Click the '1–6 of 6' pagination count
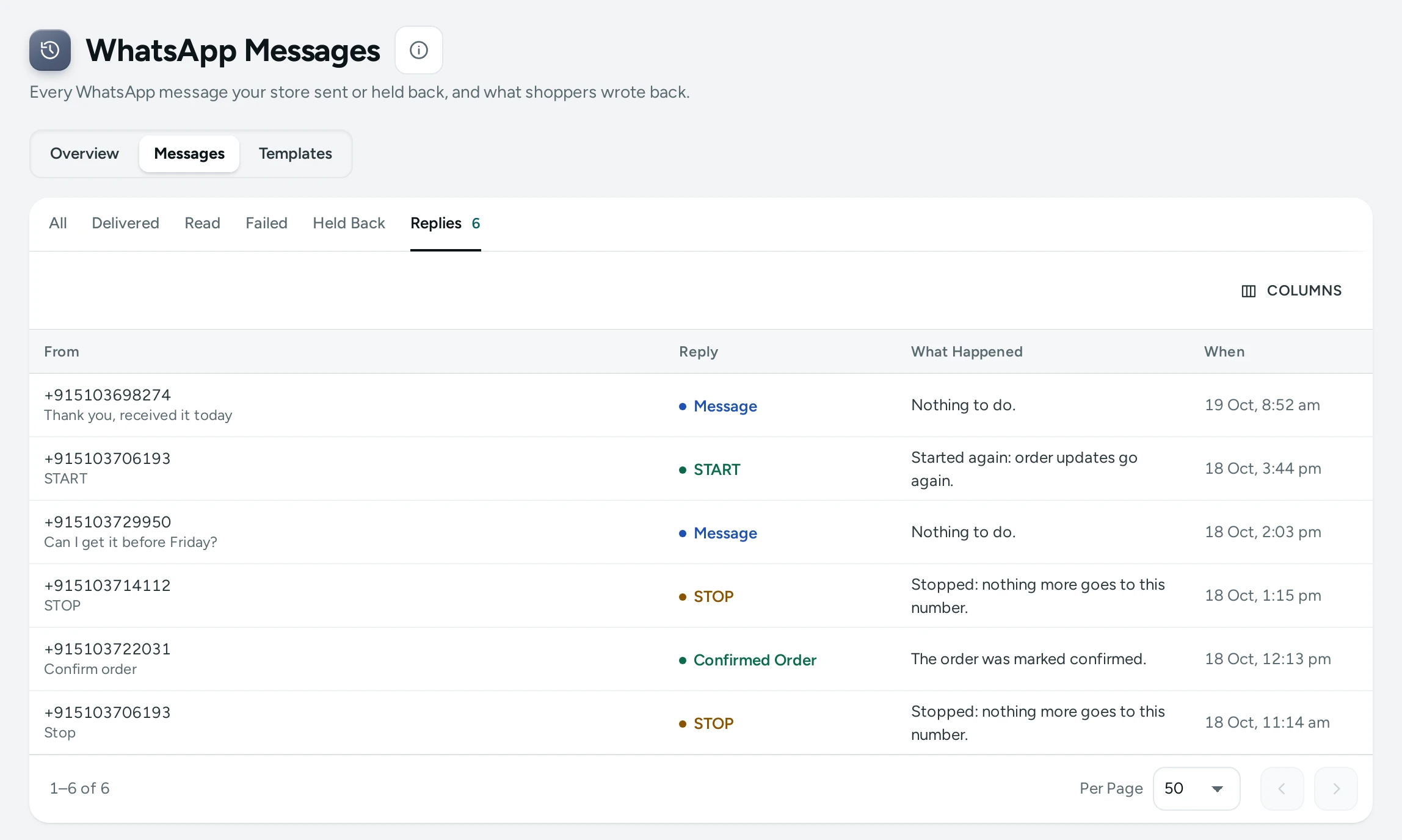This screenshot has height=840, width=1402. click(x=79, y=789)
